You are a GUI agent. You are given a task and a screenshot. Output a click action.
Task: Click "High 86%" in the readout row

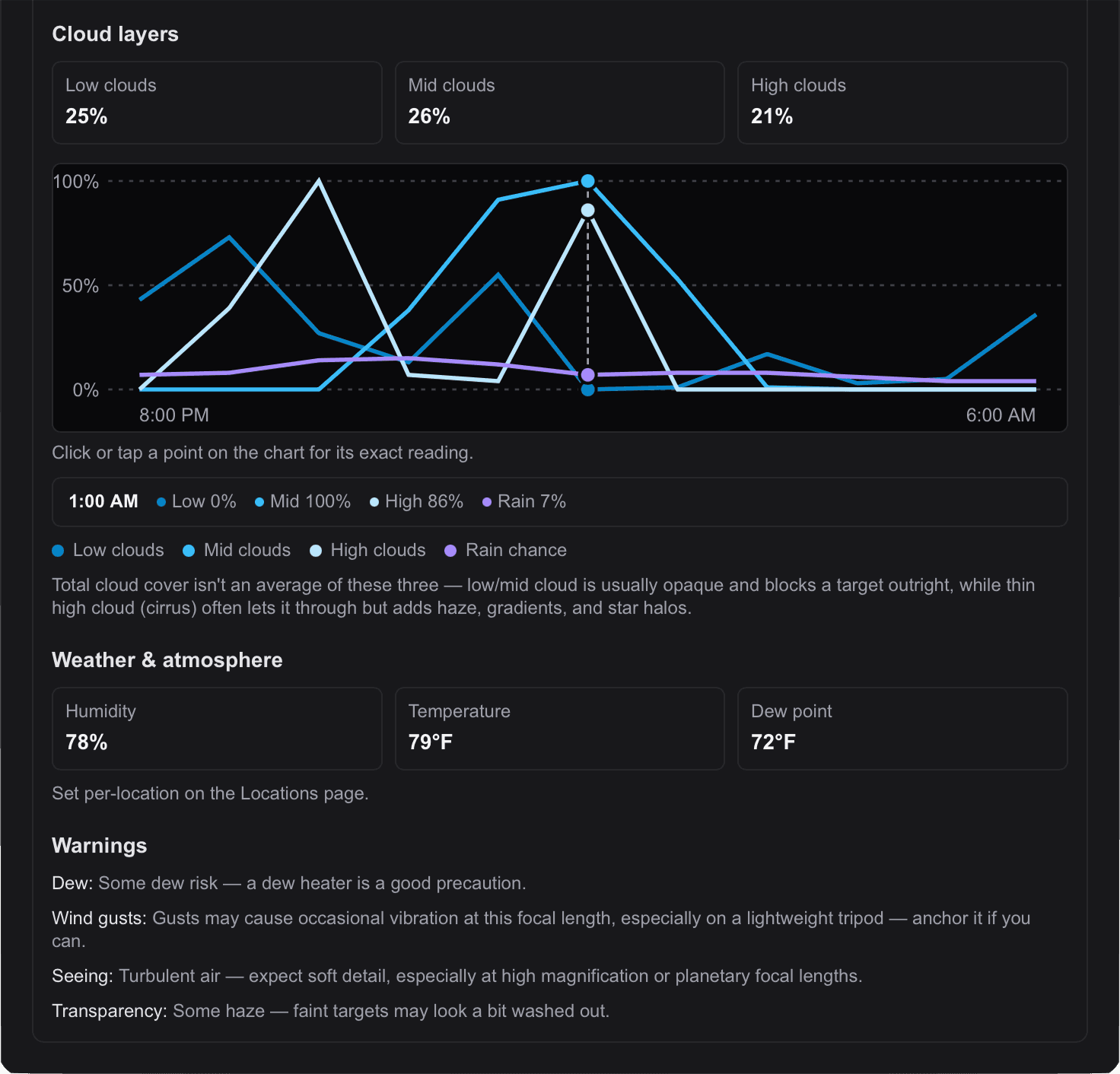pyautogui.click(x=416, y=501)
